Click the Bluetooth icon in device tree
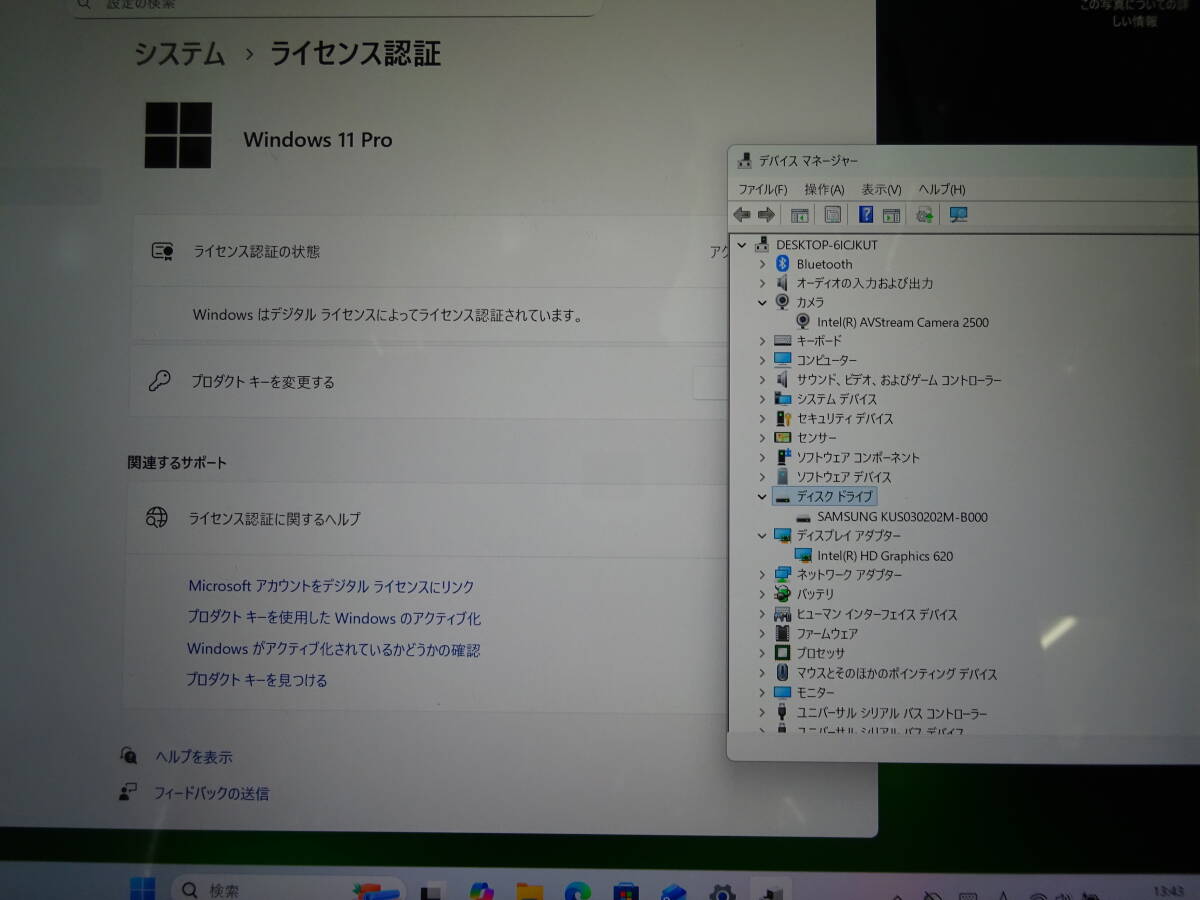The height and width of the screenshot is (900, 1200). (783, 264)
